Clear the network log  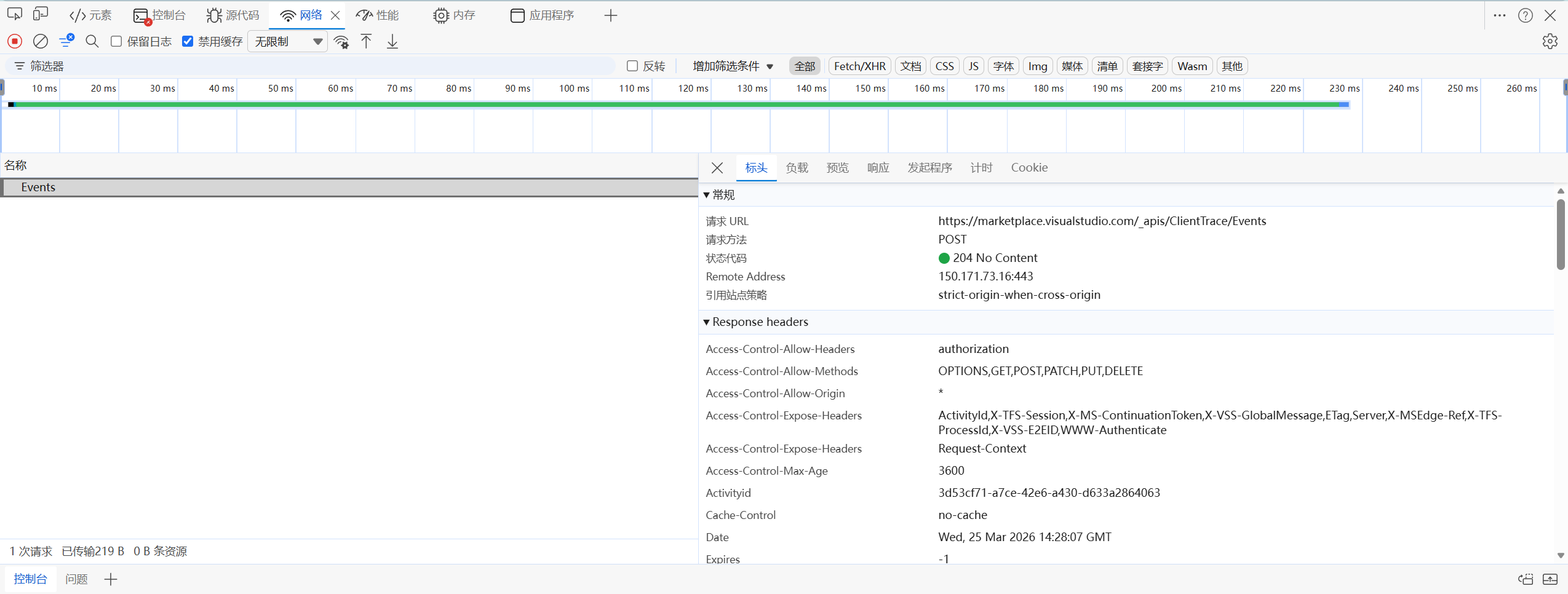41,41
